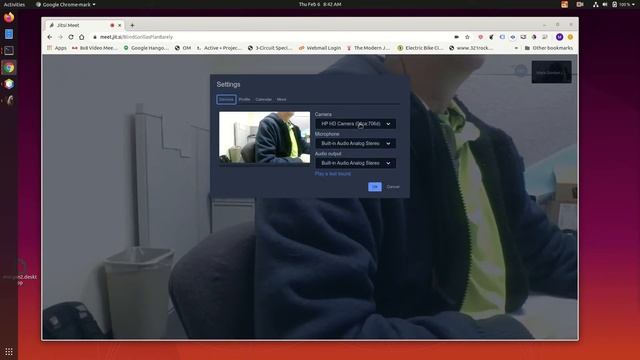Open the Activities overview
640x360 pixels.
coord(14,4)
